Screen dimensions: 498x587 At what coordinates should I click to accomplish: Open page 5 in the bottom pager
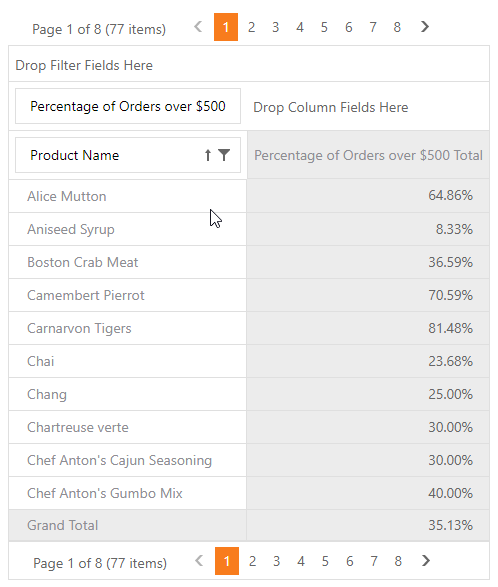point(325,561)
